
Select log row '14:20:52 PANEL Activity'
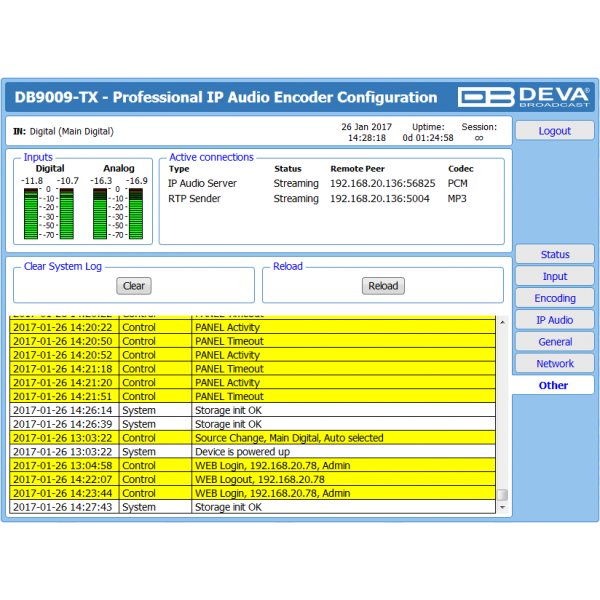253,355
